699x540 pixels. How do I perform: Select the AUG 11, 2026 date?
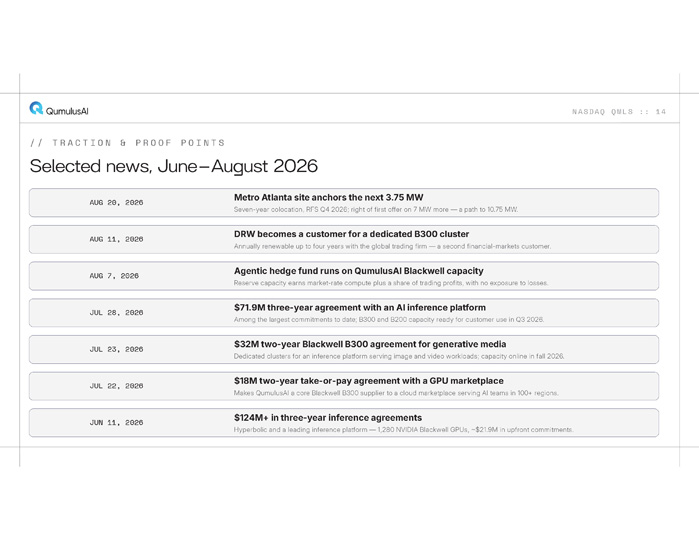point(116,239)
